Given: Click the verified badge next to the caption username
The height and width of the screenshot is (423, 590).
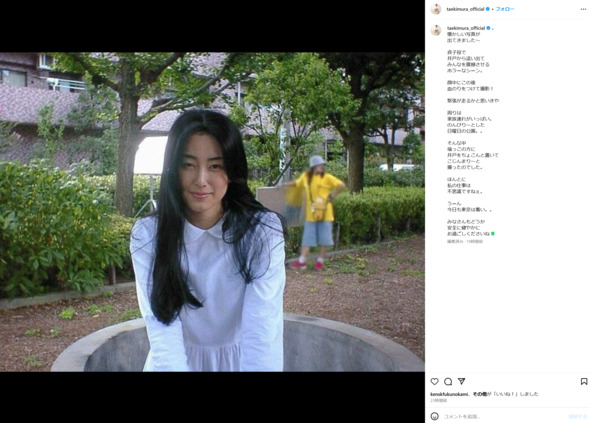Looking at the screenshot, I should tap(488, 28).
